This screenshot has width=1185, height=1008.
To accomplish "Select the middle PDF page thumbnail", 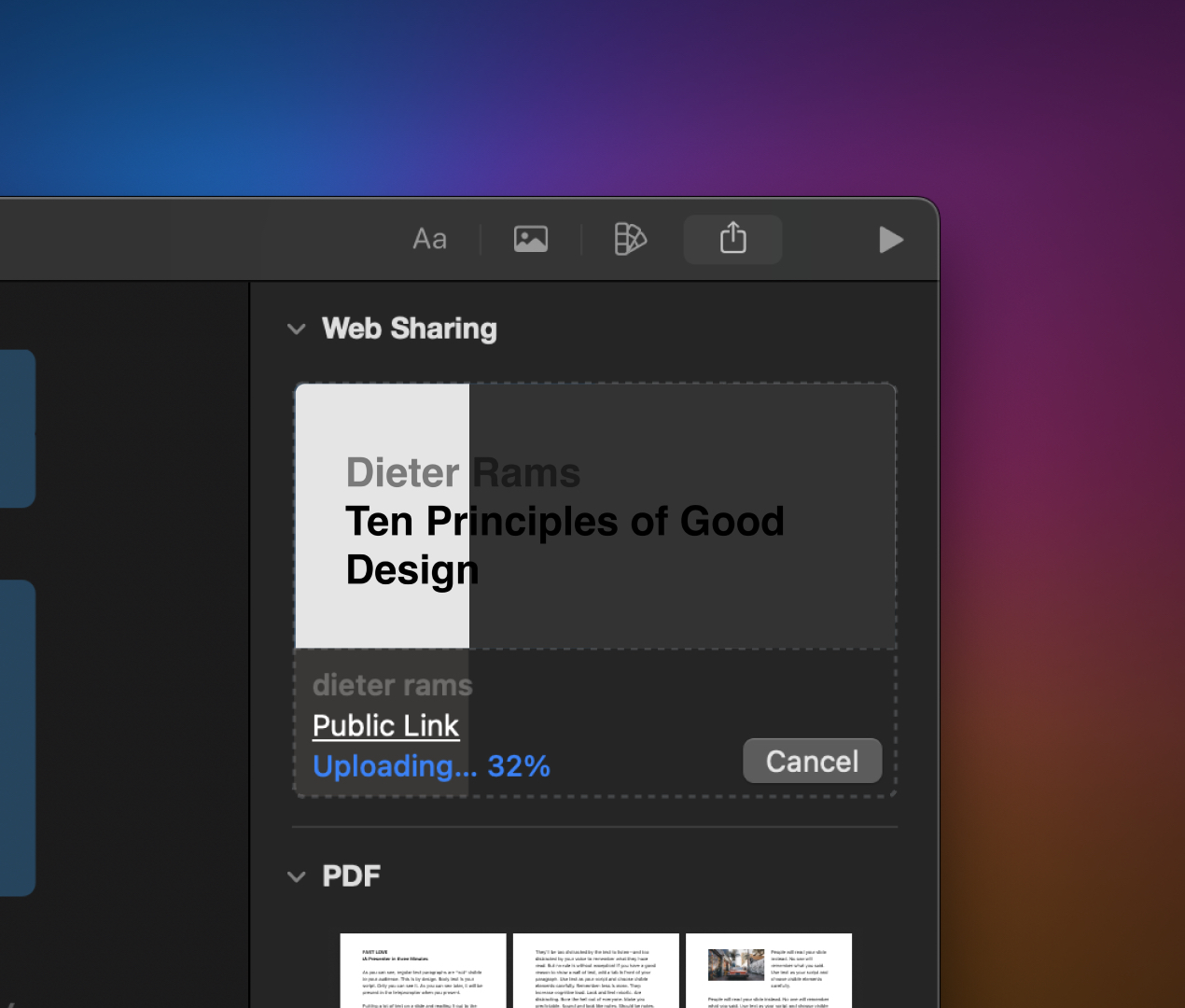I will [x=595, y=970].
